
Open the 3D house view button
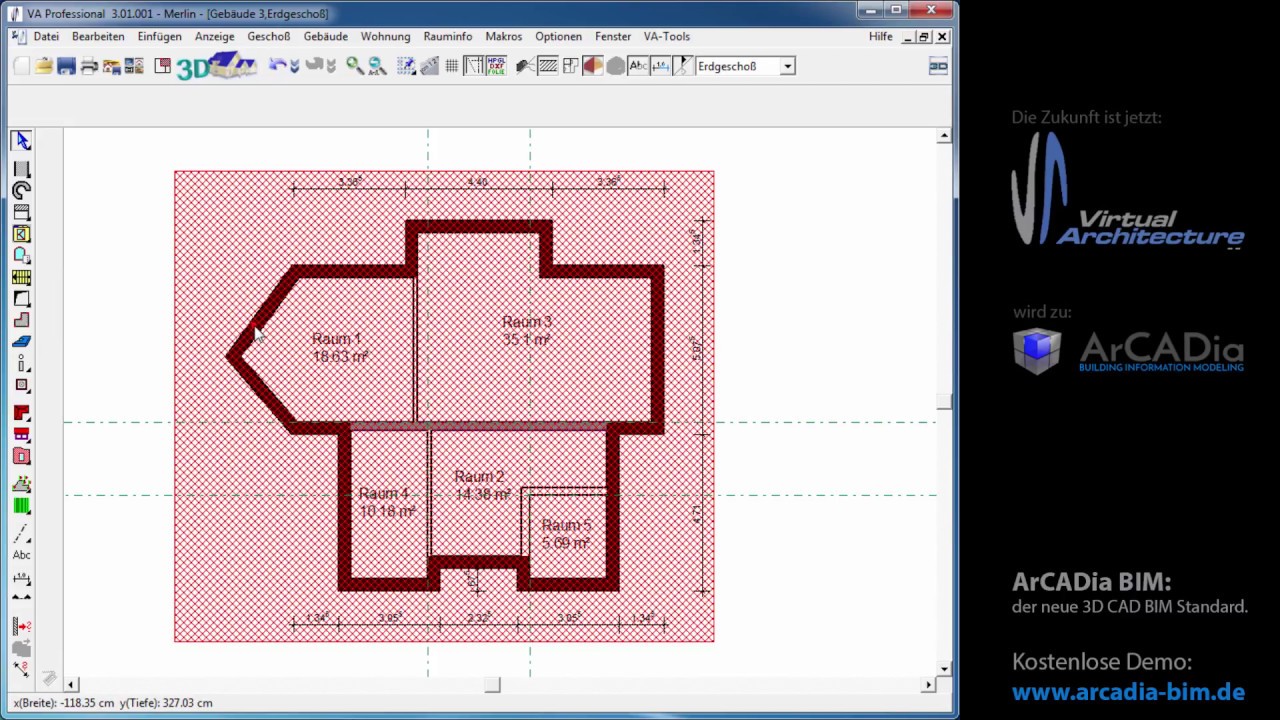(217, 66)
